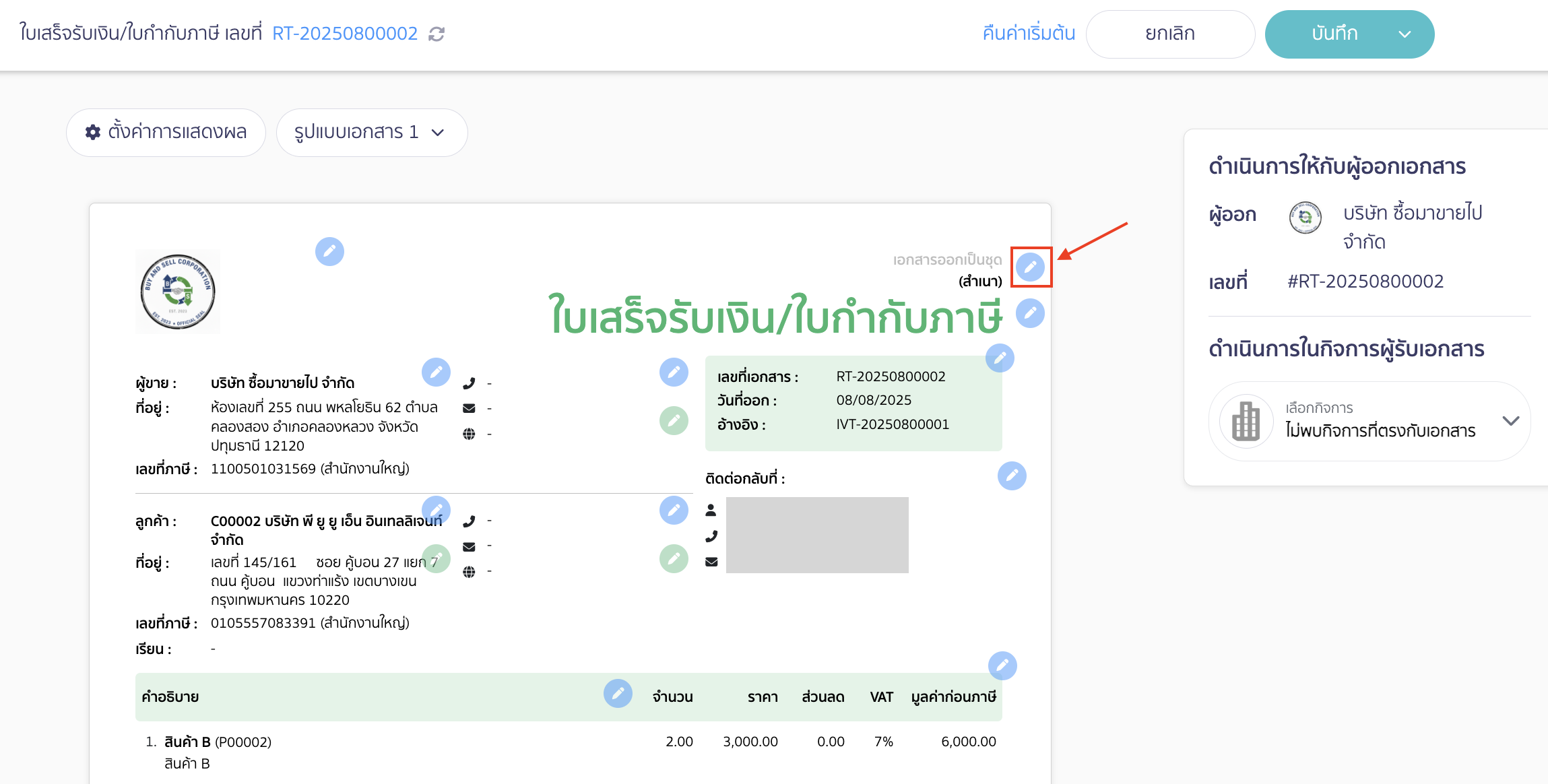1548x784 pixels.
Task: Click the refresh icon beside document number RT-20250800002
Action: (x=437, y=34)
